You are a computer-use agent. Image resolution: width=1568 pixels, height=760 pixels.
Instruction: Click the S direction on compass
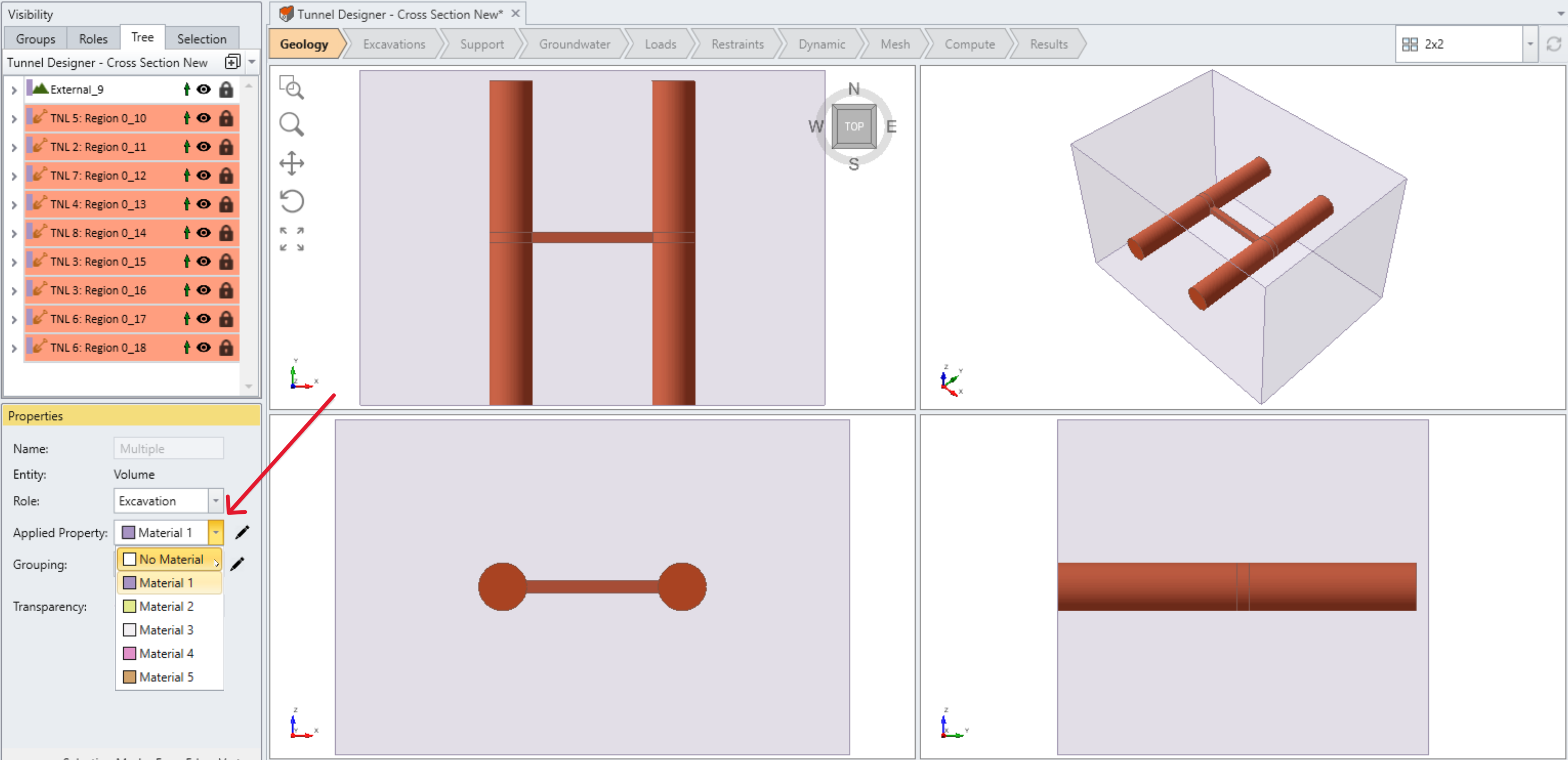click(853, 164)
